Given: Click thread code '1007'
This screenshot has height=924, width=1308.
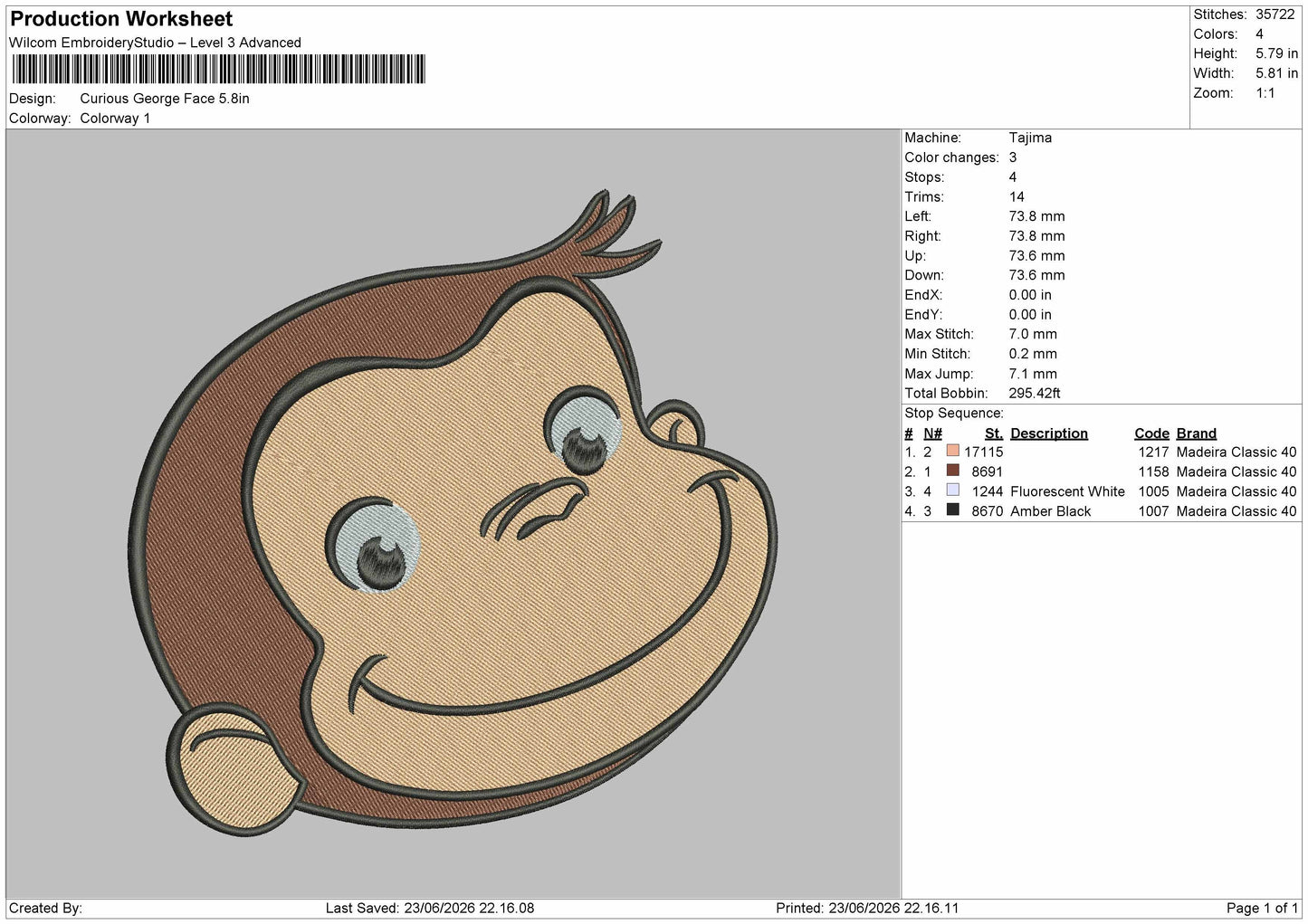Looking at the screenshot, I should click(1154, 511).
